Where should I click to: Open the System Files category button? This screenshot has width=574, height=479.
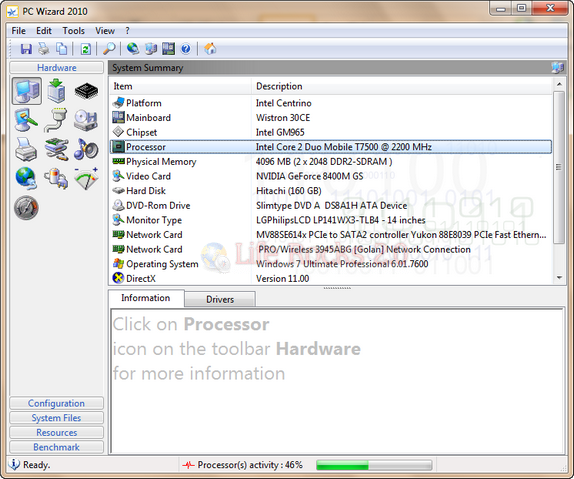coord(56,418)
